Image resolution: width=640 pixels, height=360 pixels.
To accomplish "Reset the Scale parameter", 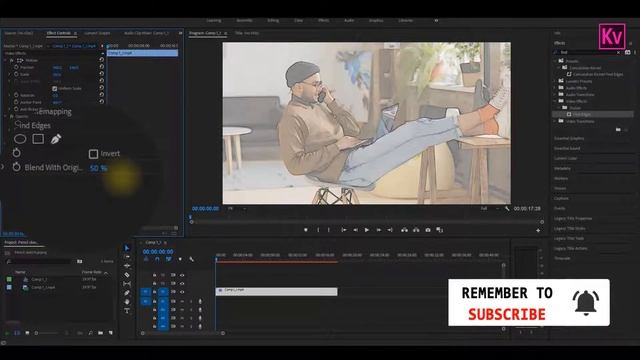I will click(x=102, y=74).
